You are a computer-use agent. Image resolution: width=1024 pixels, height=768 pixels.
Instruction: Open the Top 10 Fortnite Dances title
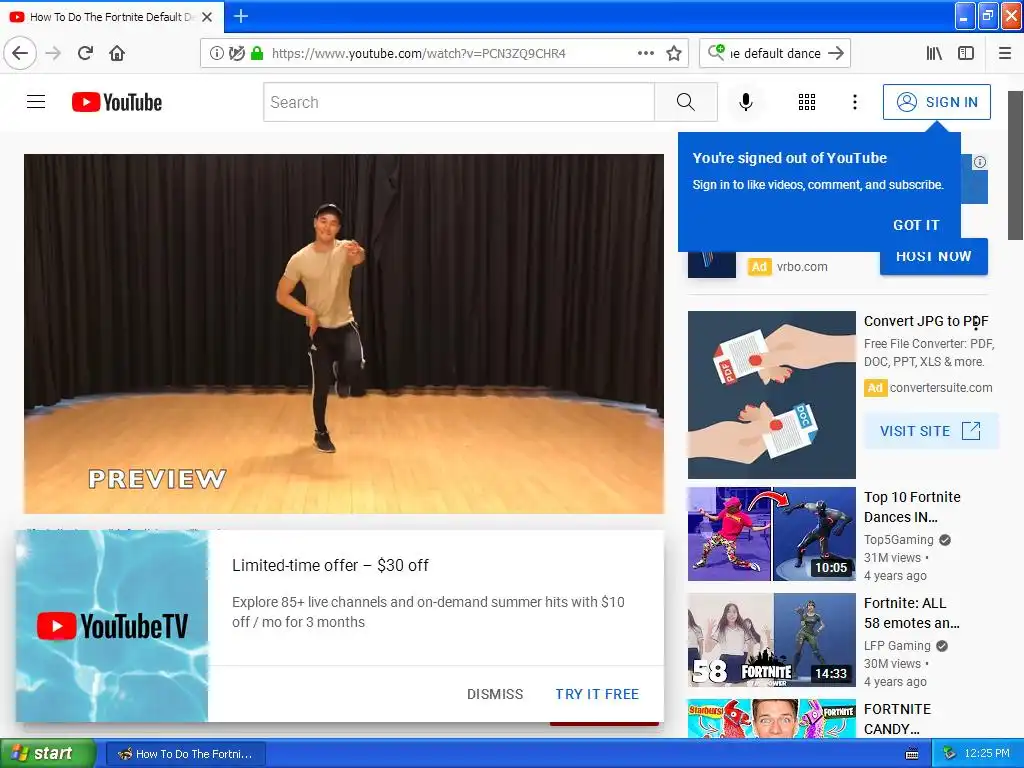click(912, 507)
